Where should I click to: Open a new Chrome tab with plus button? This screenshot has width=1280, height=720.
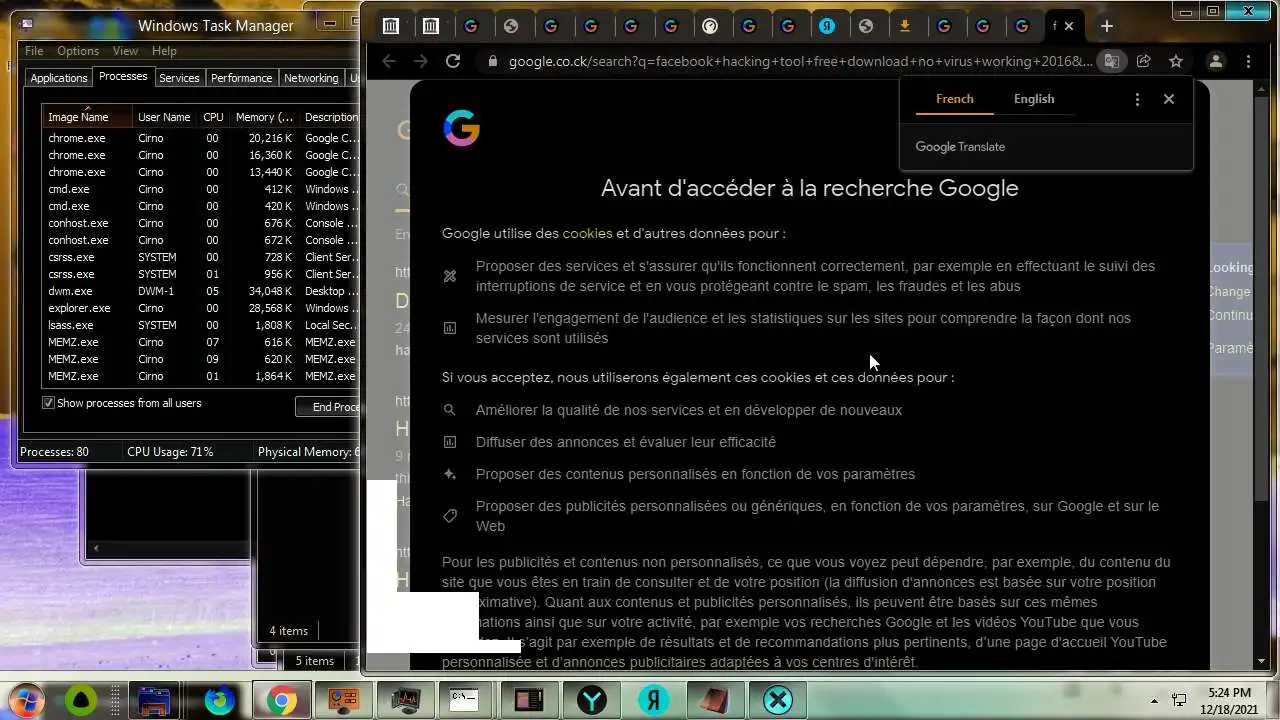[1106, 26]
